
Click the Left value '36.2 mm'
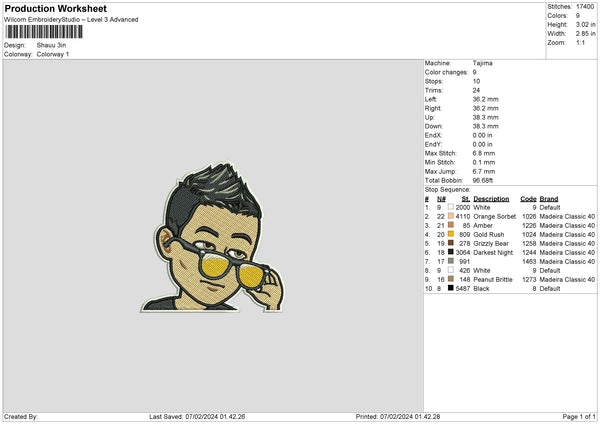pyautogui.click(x=486, y=99)
